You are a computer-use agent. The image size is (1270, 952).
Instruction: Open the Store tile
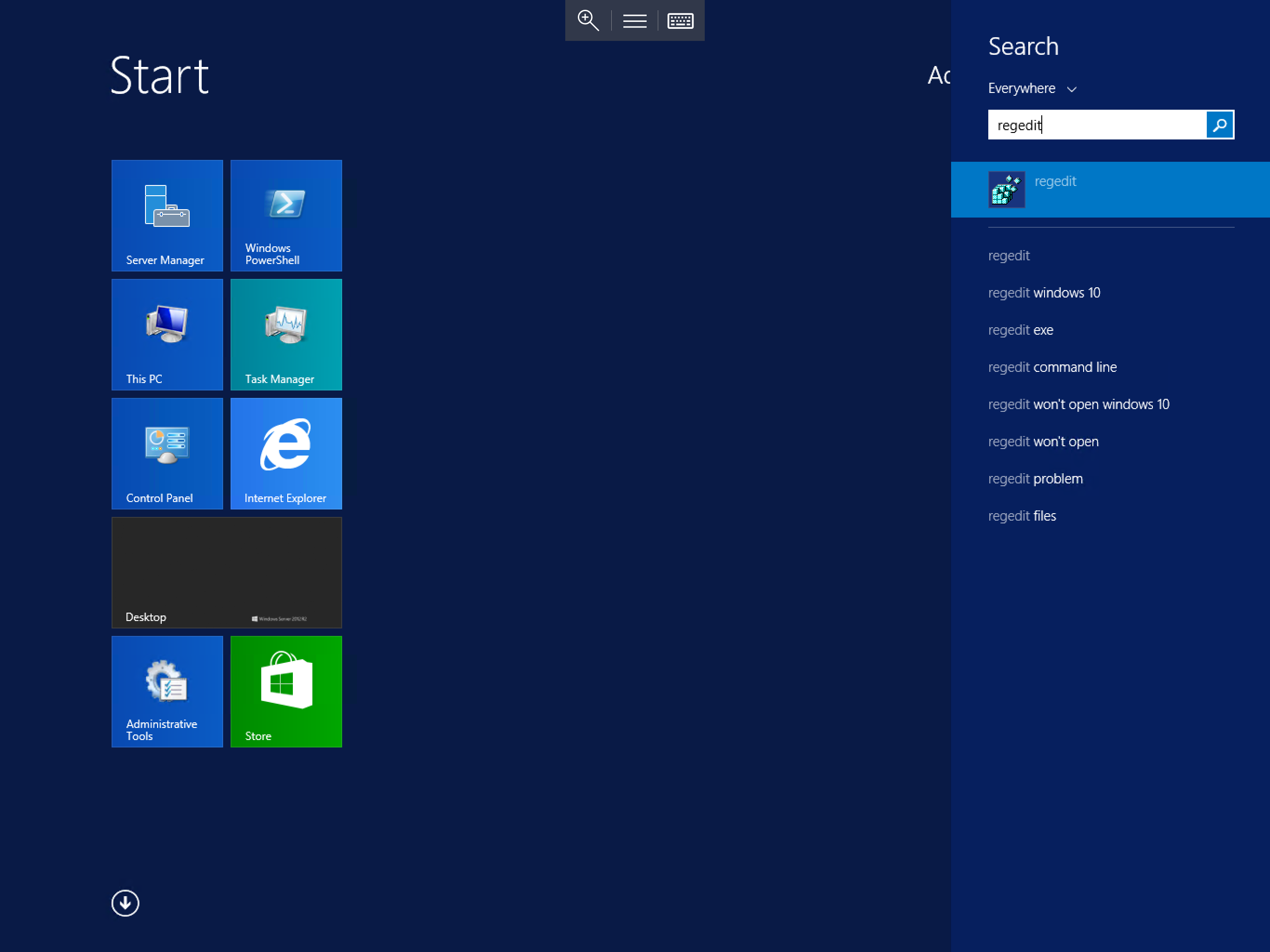286,691
